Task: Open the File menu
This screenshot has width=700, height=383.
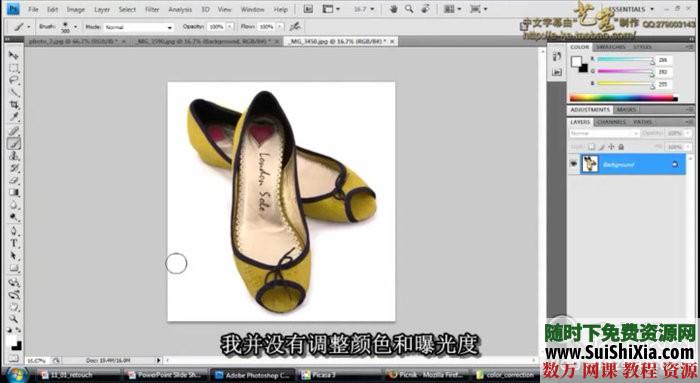Action: (x=33, y=9)
